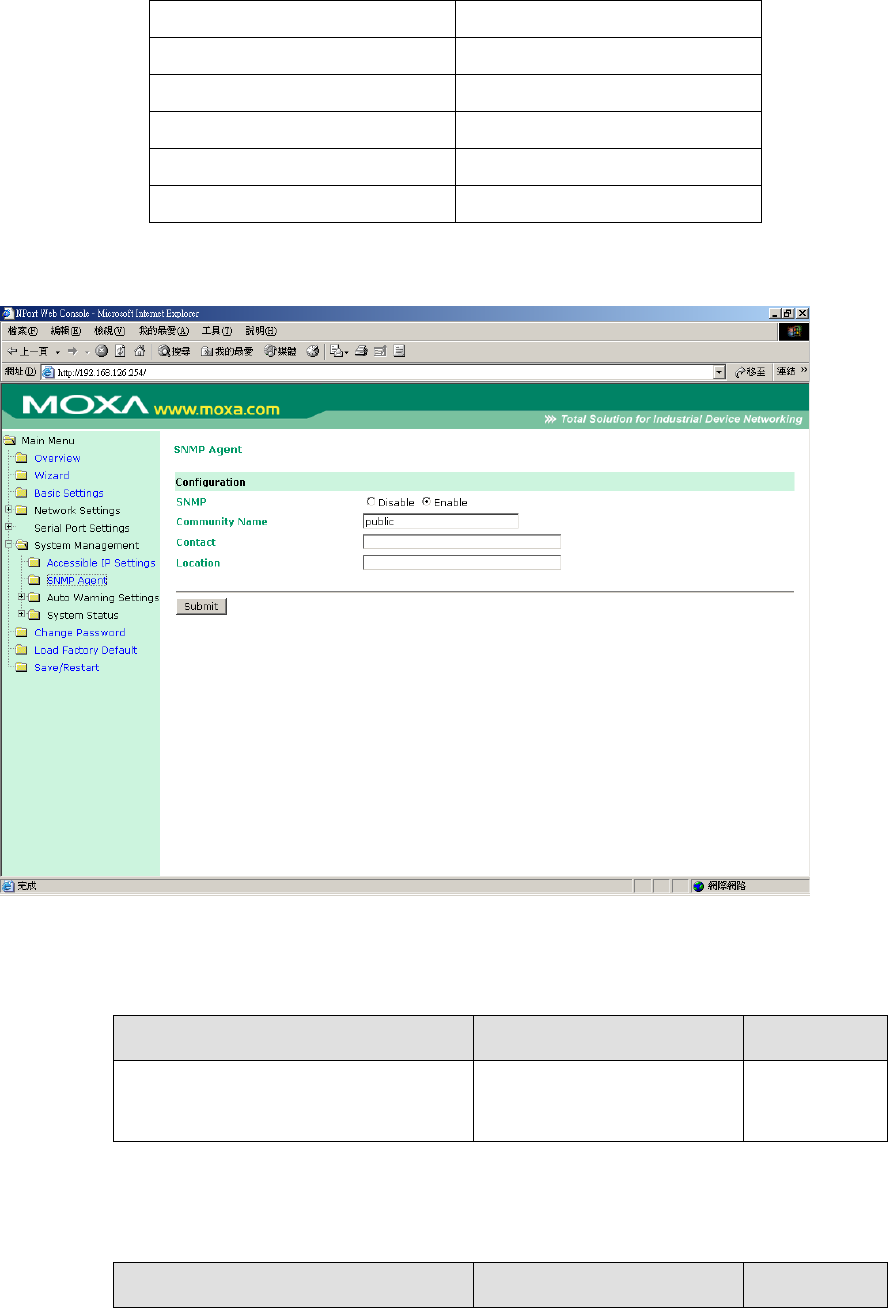Expand the Auto Warning Settings node
This screenshot has height=1308, width=888.
click(x=21, y=597)
